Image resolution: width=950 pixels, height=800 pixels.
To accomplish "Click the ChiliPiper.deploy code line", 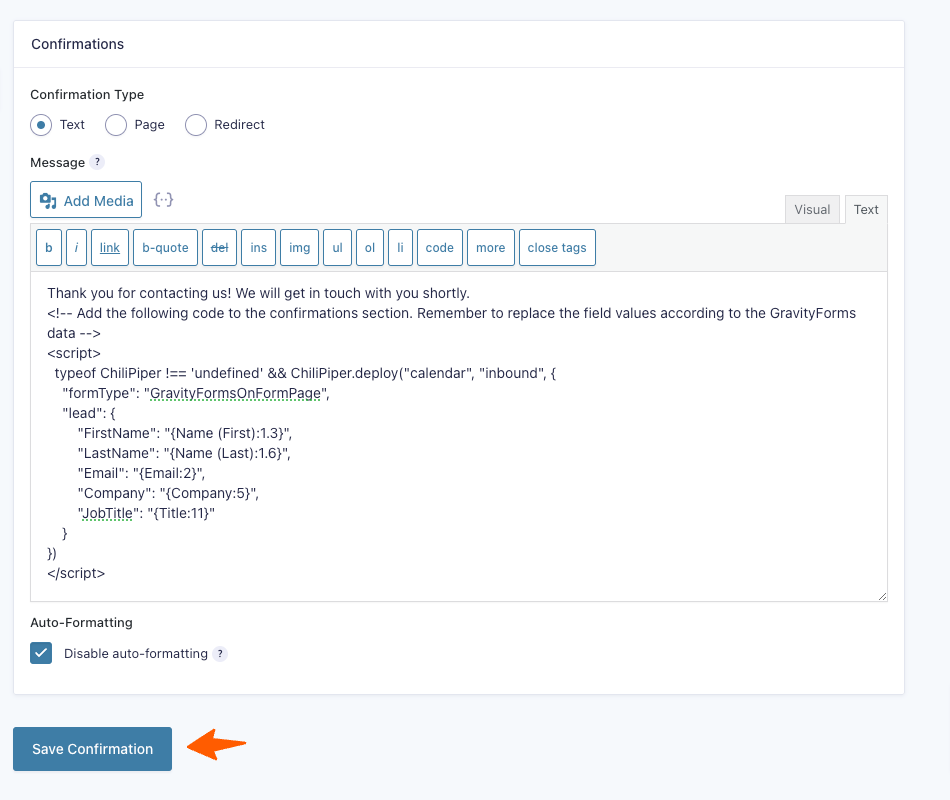I will click(x=305, y=373).
